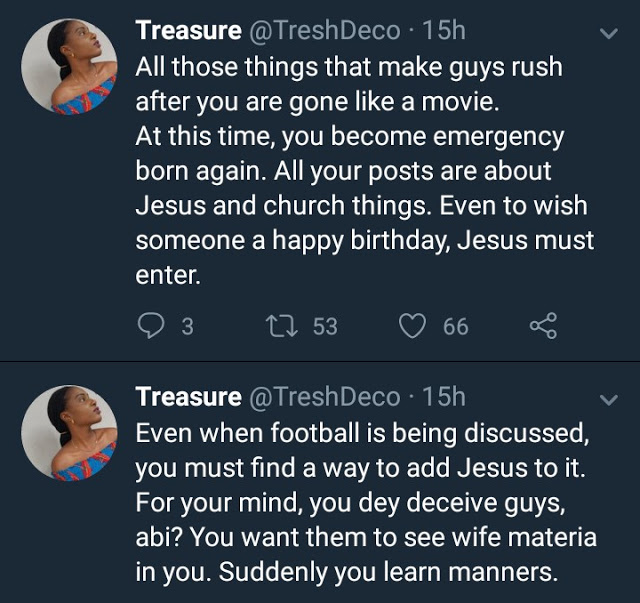This screenshot has width=640, height=603.
Task: Retweet the first tweet via arrows icon
Action: tap(281, 326)
